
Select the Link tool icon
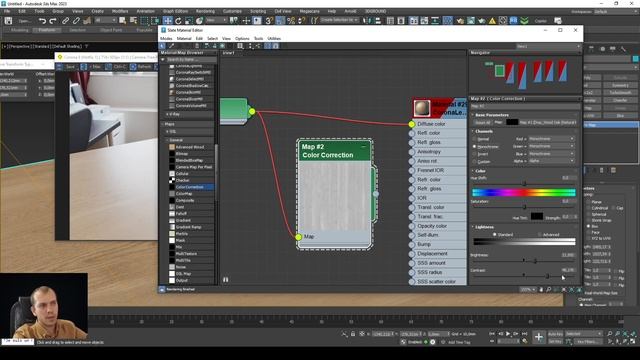pos(65,20)
